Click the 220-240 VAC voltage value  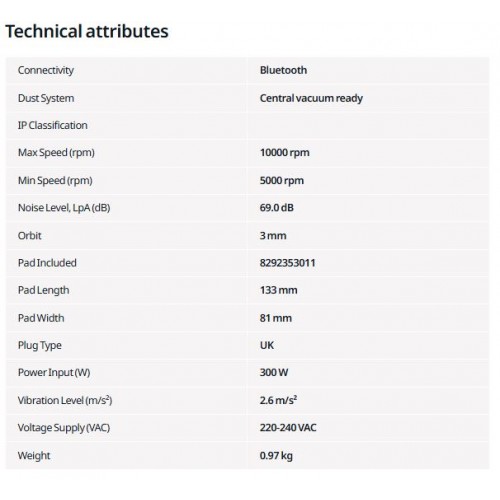click(x=288, y=428)
